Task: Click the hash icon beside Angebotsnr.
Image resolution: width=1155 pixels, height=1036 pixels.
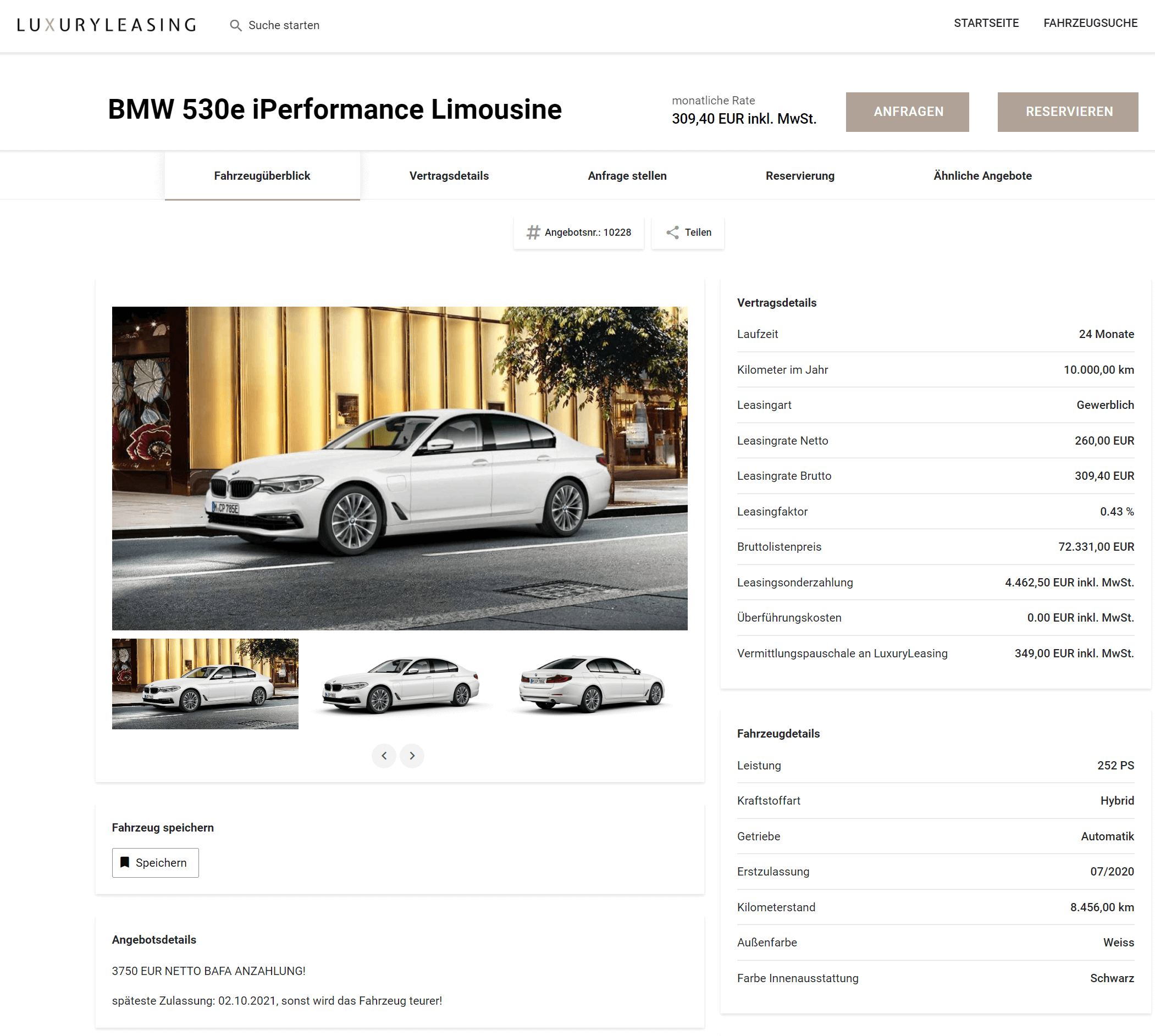Action: point(533,232)
